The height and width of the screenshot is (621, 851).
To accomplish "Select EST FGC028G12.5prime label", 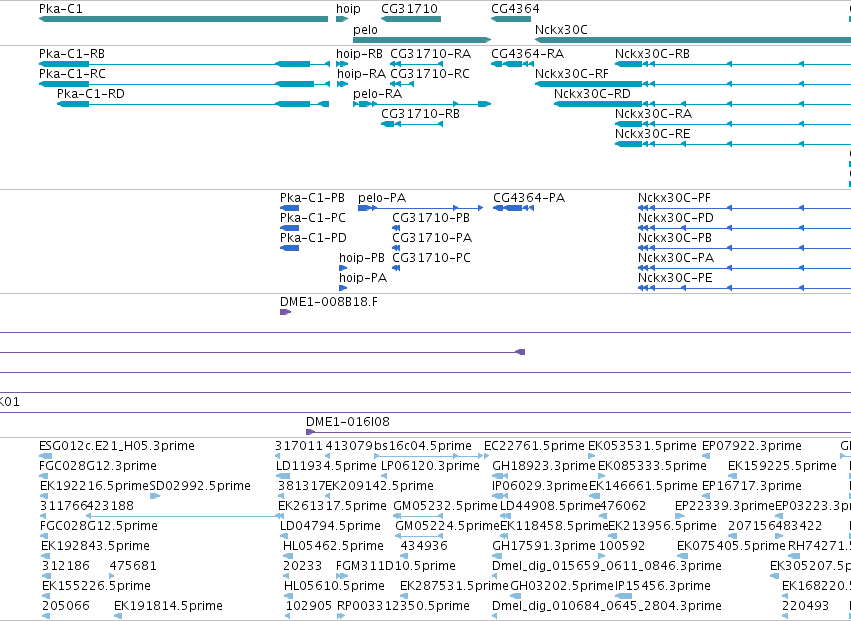I will (99, 525).
